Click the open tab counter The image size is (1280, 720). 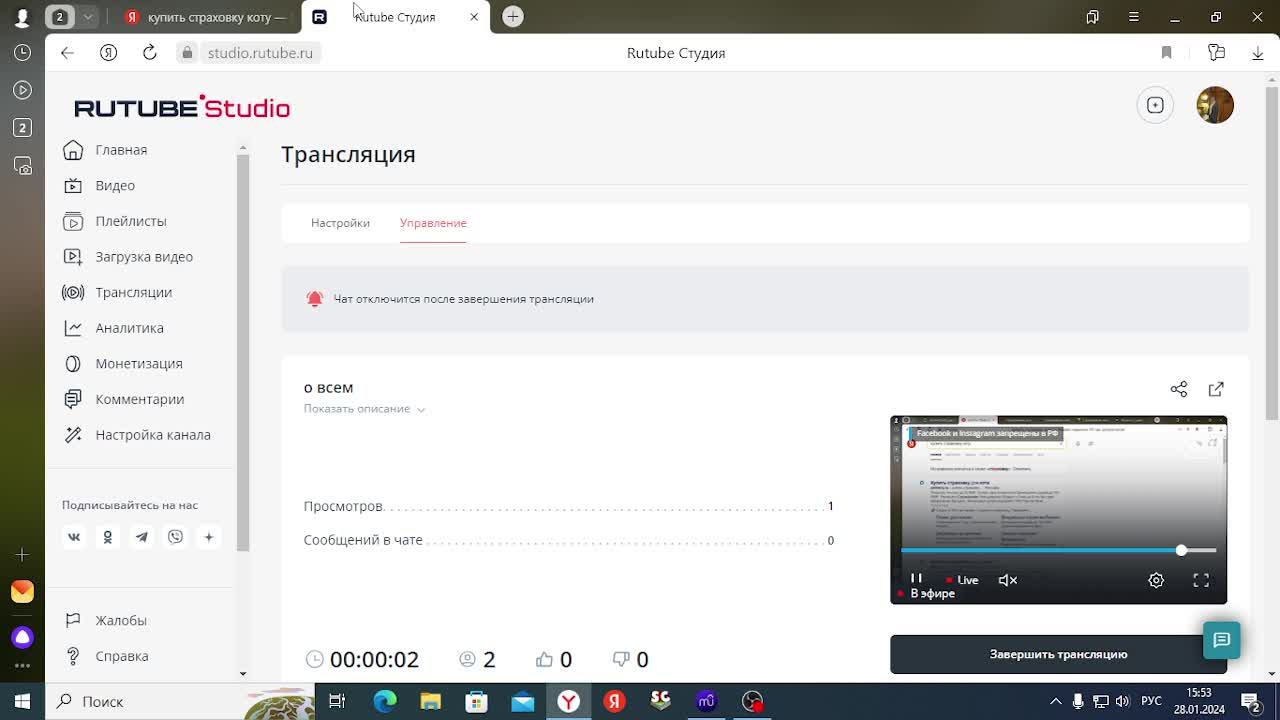(60, 17)
